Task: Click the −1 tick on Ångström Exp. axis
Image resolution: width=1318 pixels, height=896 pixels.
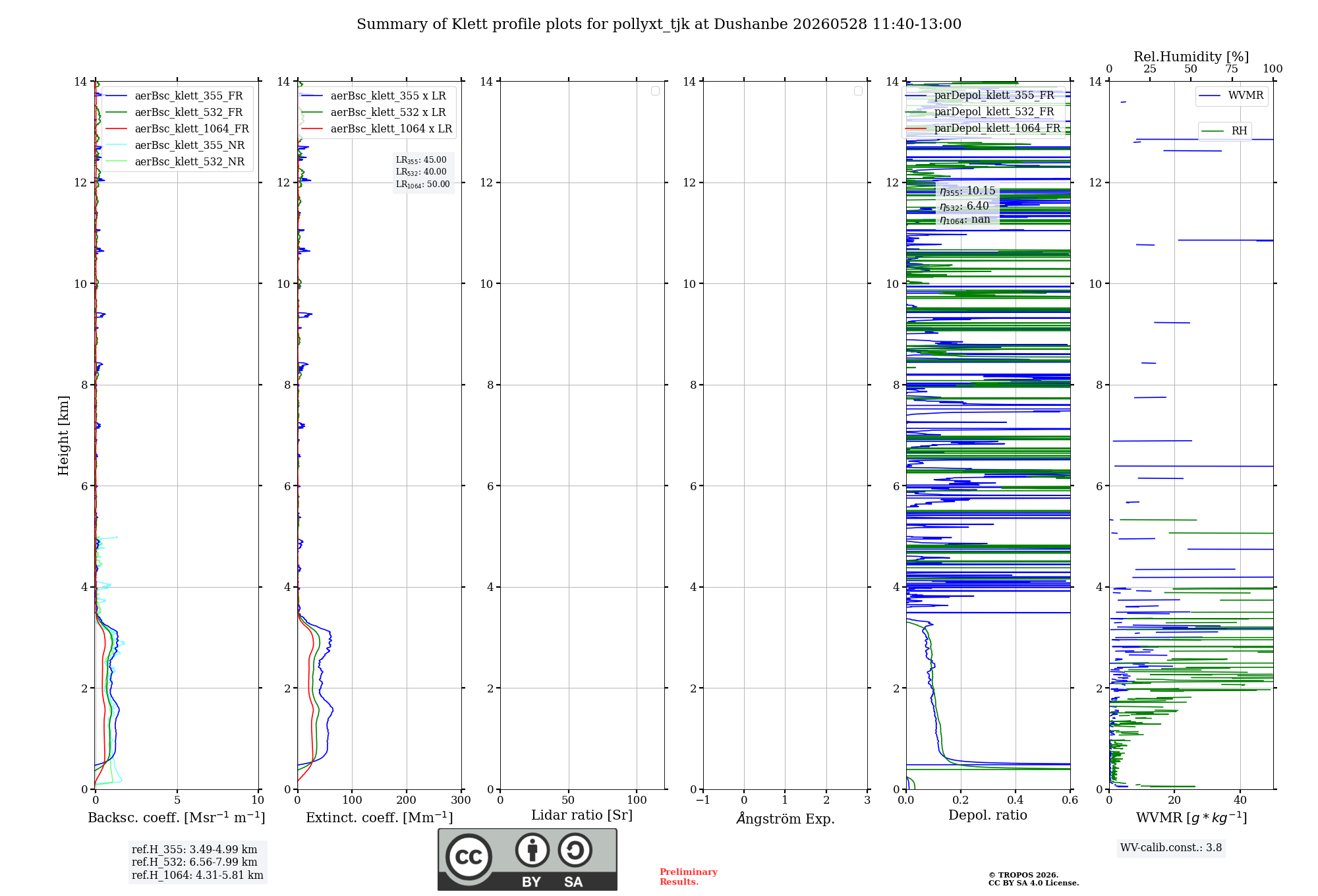Action: 703,800
